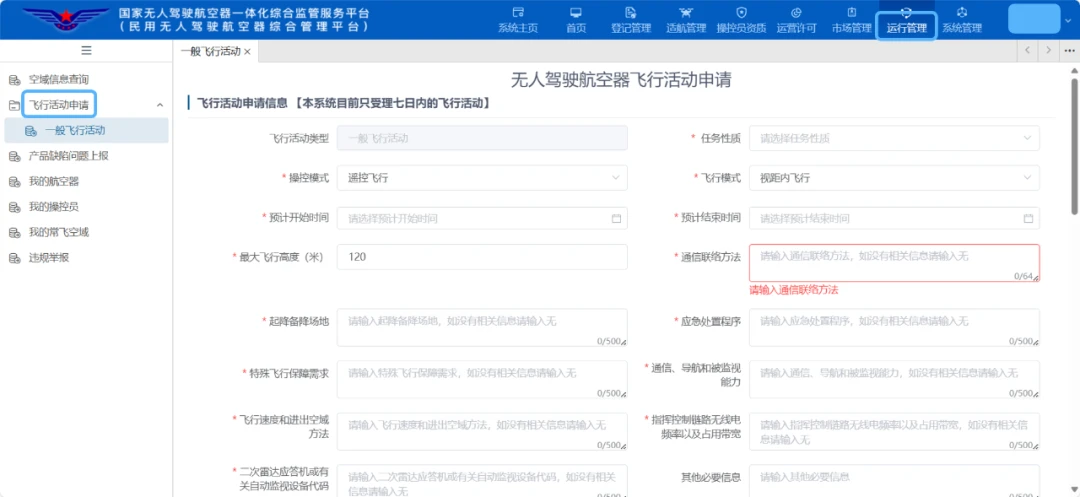Open 任务性质 dropdown
The height and width of the screenshot is (497, 1080).
click(894, 138)
